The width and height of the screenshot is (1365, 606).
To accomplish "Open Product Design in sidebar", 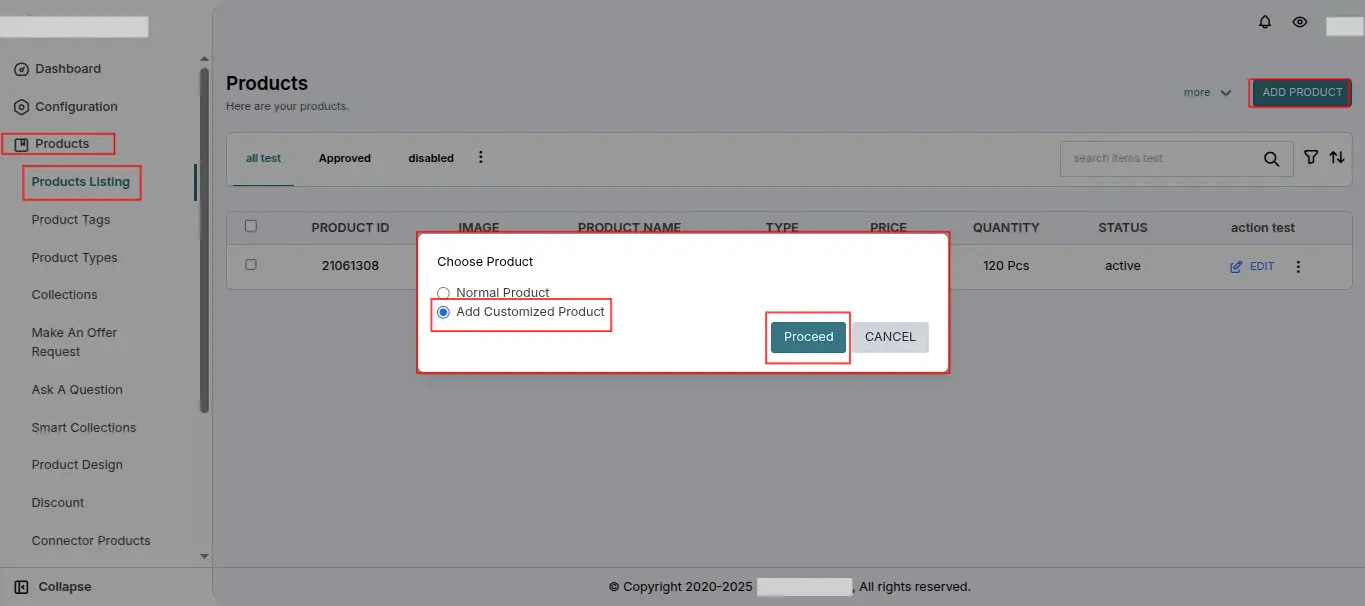I will point(77,465).
